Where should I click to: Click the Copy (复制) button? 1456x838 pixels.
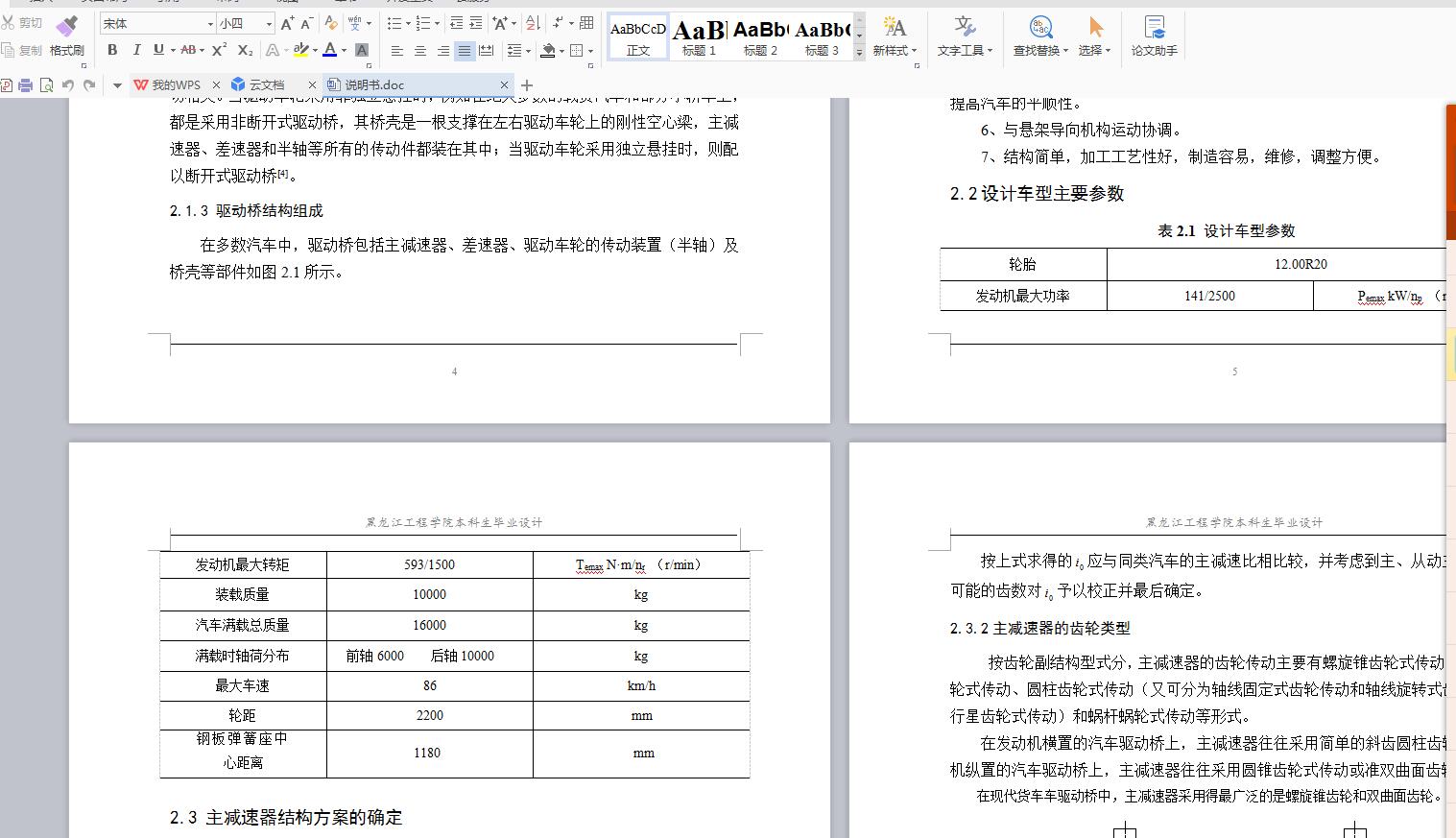tap(22, 50)
